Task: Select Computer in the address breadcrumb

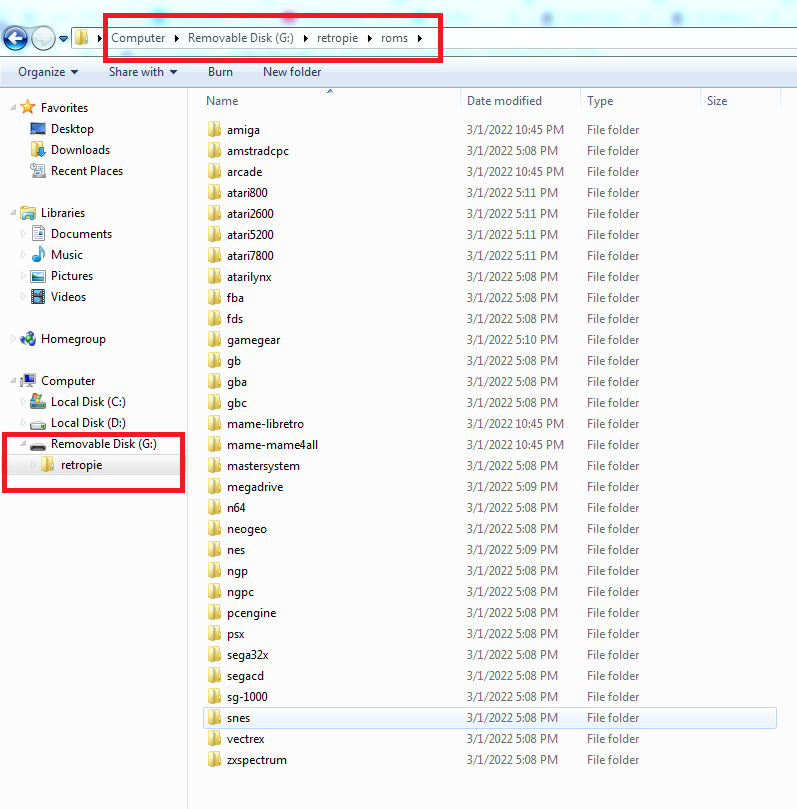Action: (x=138, y=38)
